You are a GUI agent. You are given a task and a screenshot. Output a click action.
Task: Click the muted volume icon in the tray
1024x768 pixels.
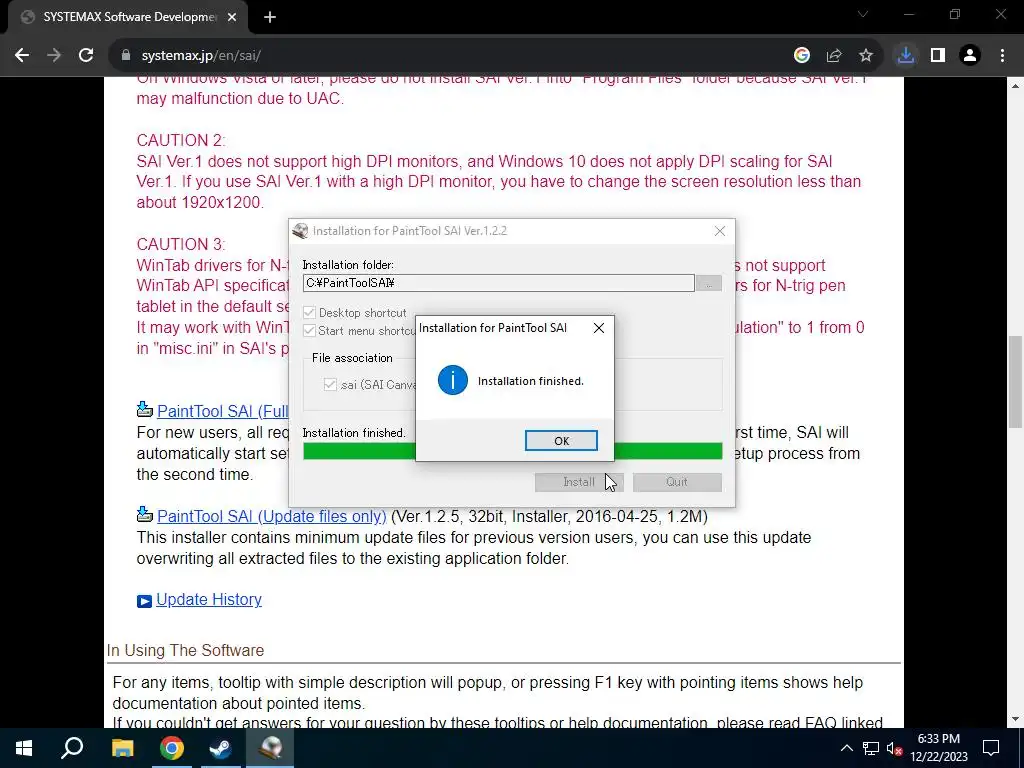(x=894, y=748)
